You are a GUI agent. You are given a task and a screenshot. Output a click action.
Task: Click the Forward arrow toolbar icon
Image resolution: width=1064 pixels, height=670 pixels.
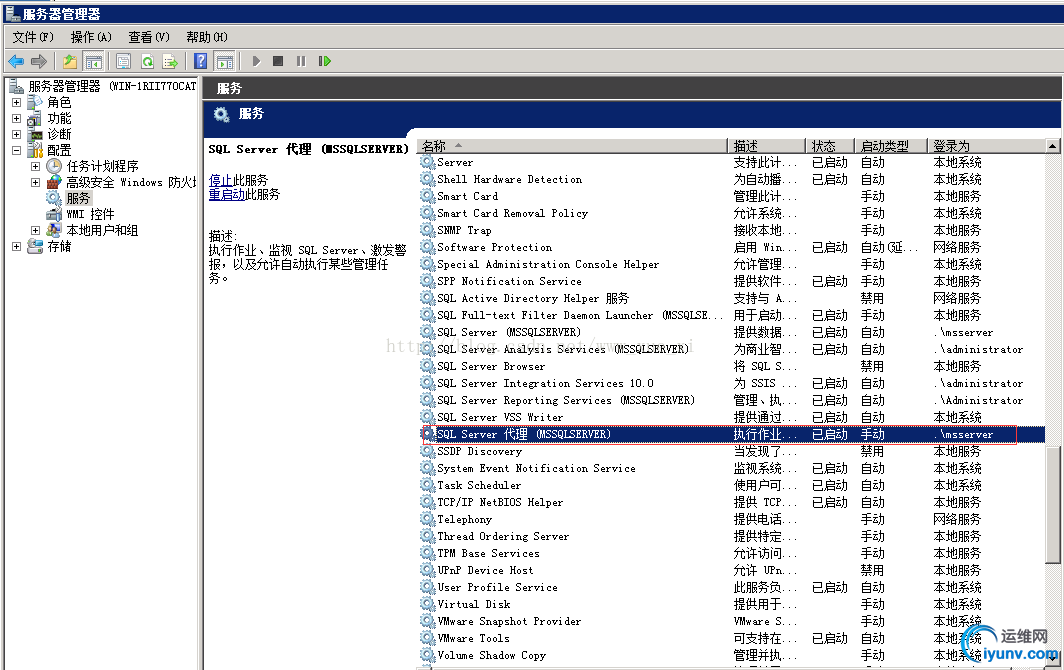click(39, 62)
